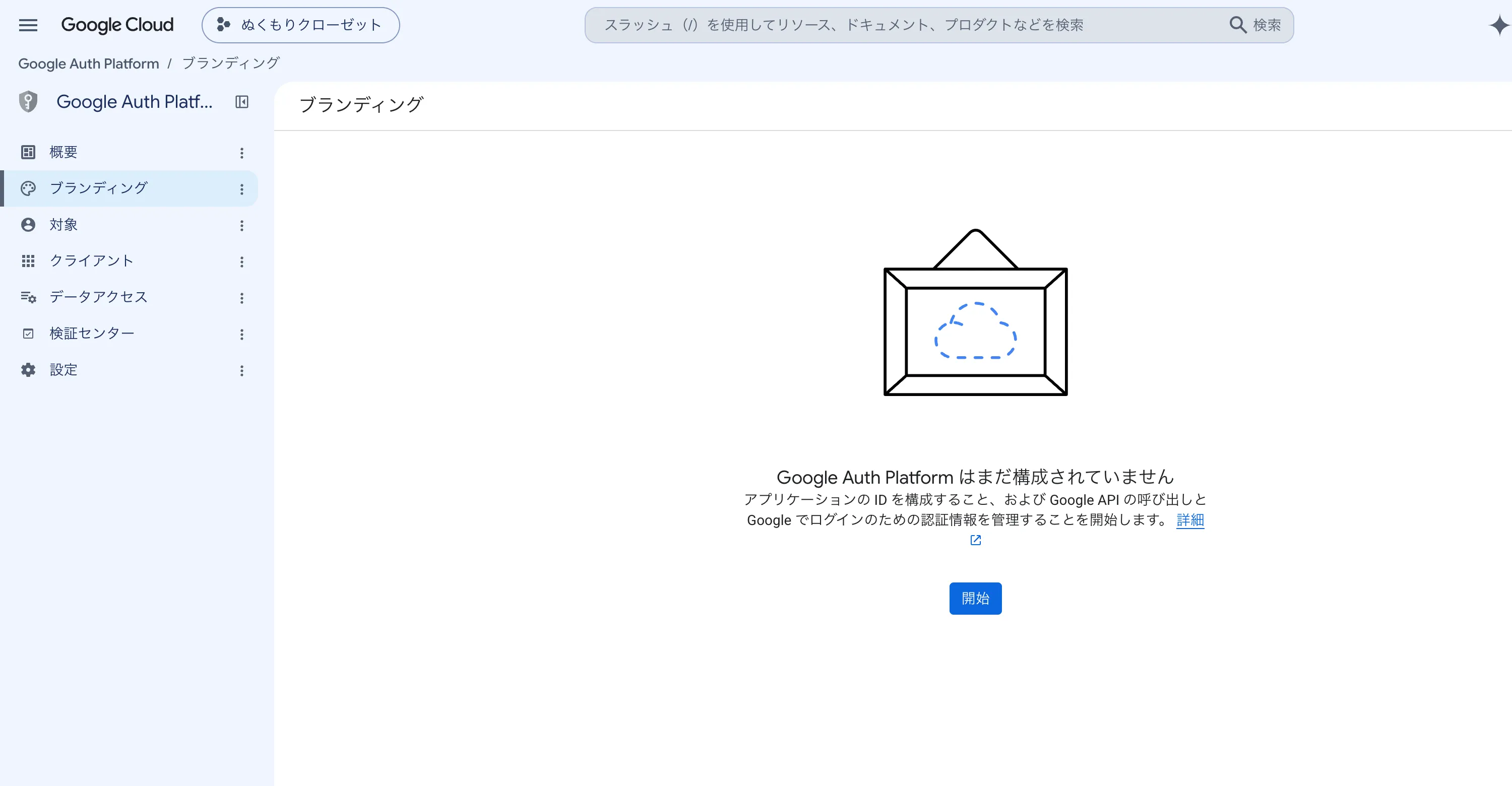Image resolution: width=1512 pixels, height=786 pixels.
Task: Click the データアクセス list-settings icon
Action: pos(28,297)
